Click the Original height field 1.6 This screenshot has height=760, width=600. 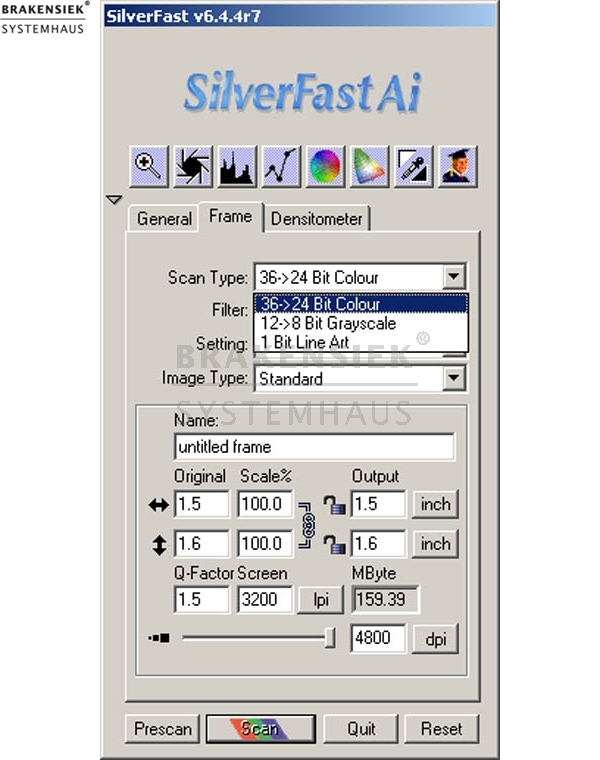point(201,543)
